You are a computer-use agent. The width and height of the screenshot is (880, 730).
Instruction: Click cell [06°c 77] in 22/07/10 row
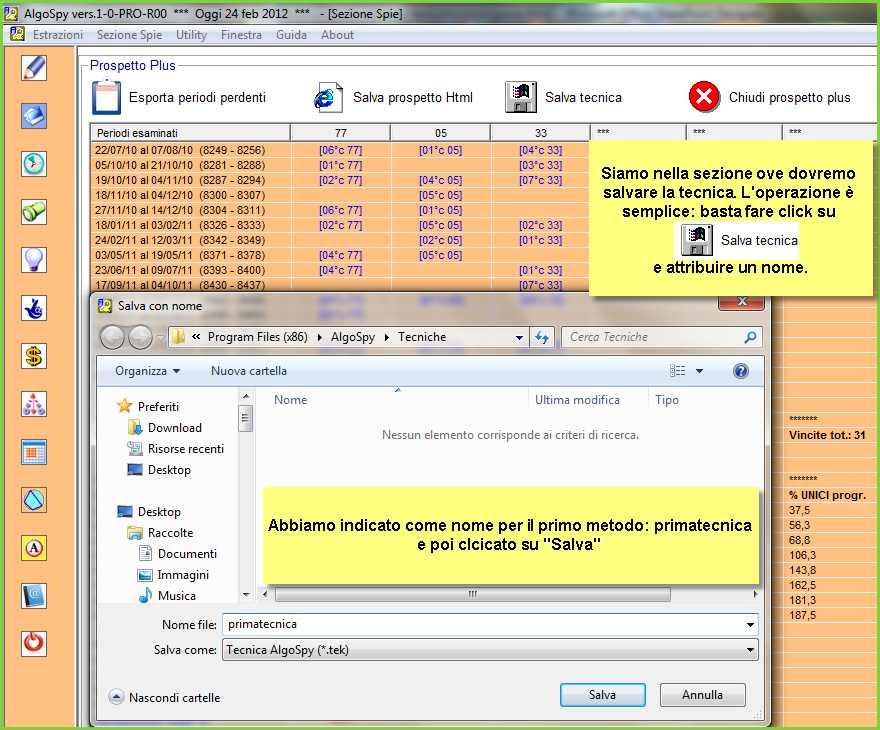coord(340,150)
